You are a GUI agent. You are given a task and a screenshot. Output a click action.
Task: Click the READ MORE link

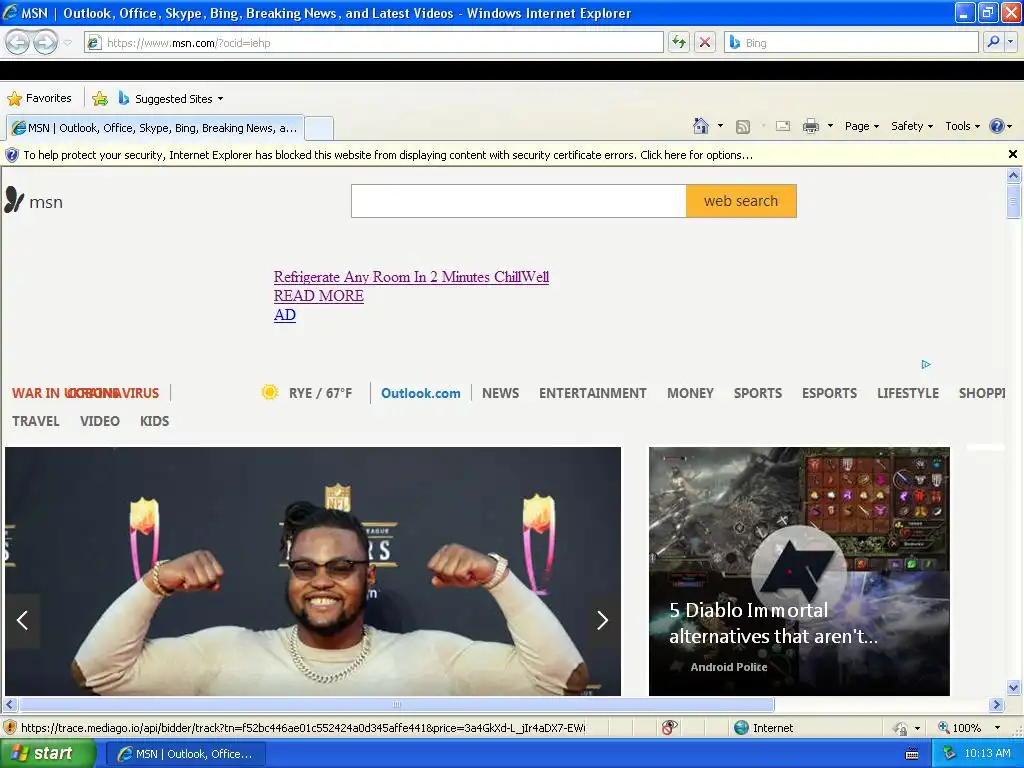point(319,296)
